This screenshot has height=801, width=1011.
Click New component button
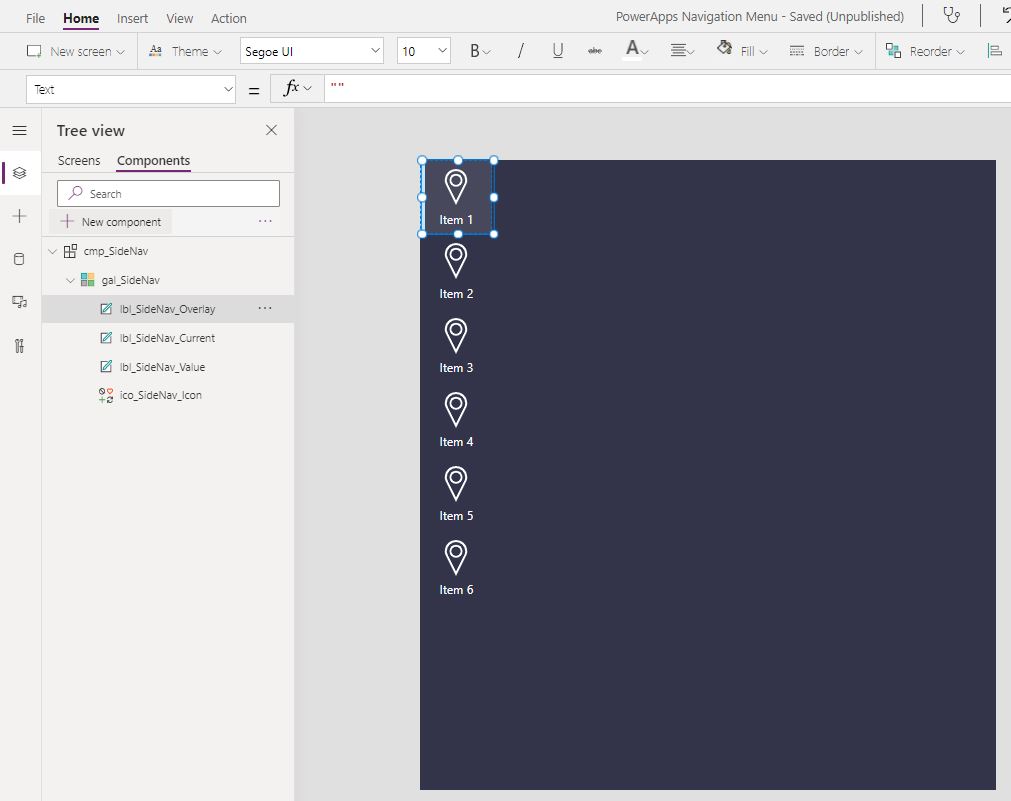[x=111, y=222]
